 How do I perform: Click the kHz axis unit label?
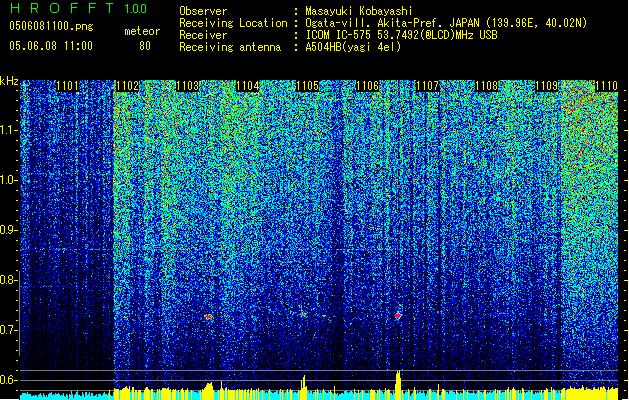point(9,81)
